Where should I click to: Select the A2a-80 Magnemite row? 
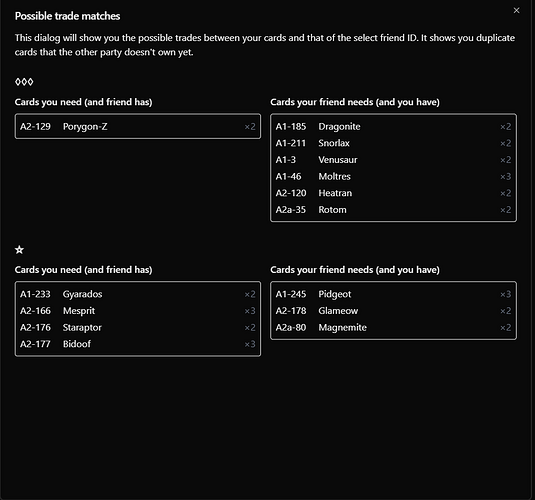pyautogui.click(x=393, y=328)
